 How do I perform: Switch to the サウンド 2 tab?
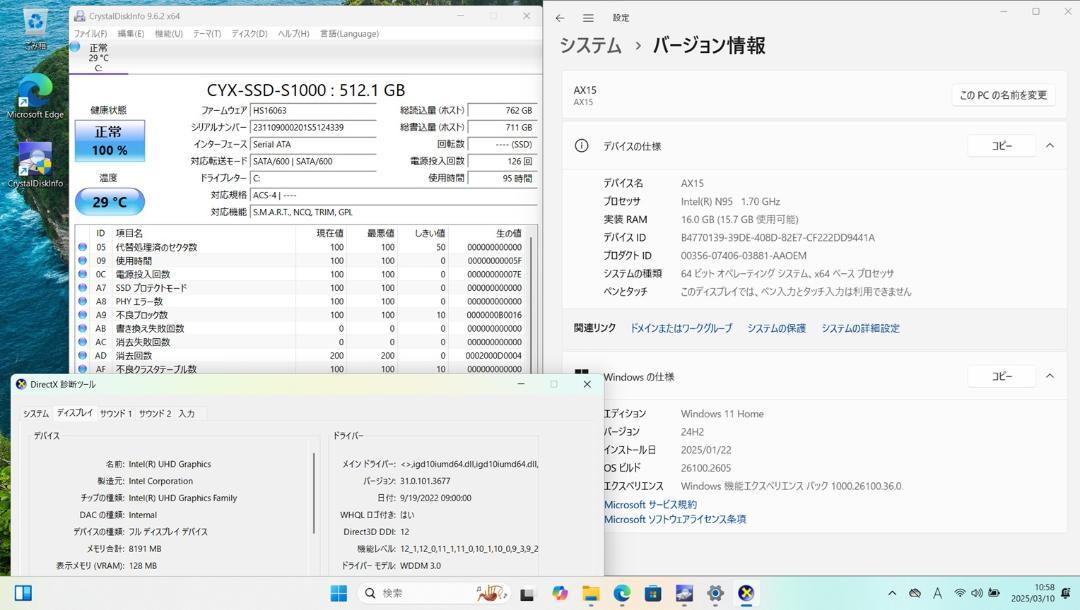click(155, 413)
